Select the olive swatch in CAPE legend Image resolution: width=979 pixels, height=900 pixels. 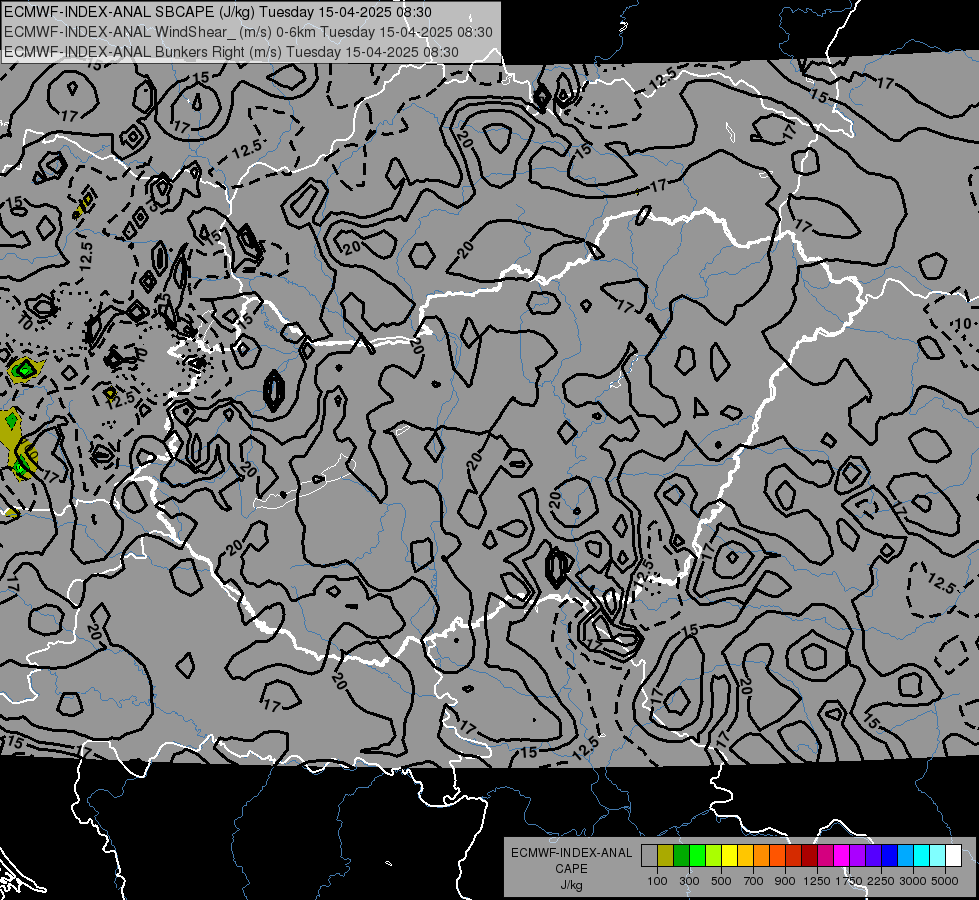pos(666,856)
